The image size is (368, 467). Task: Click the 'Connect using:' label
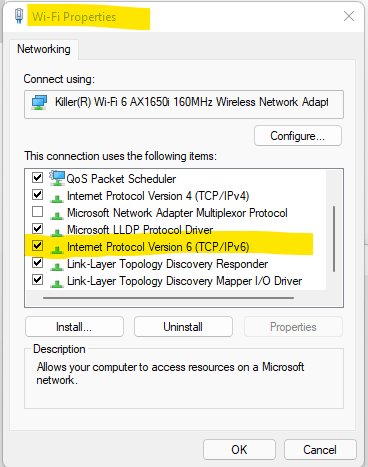click(x=59, y=79)
